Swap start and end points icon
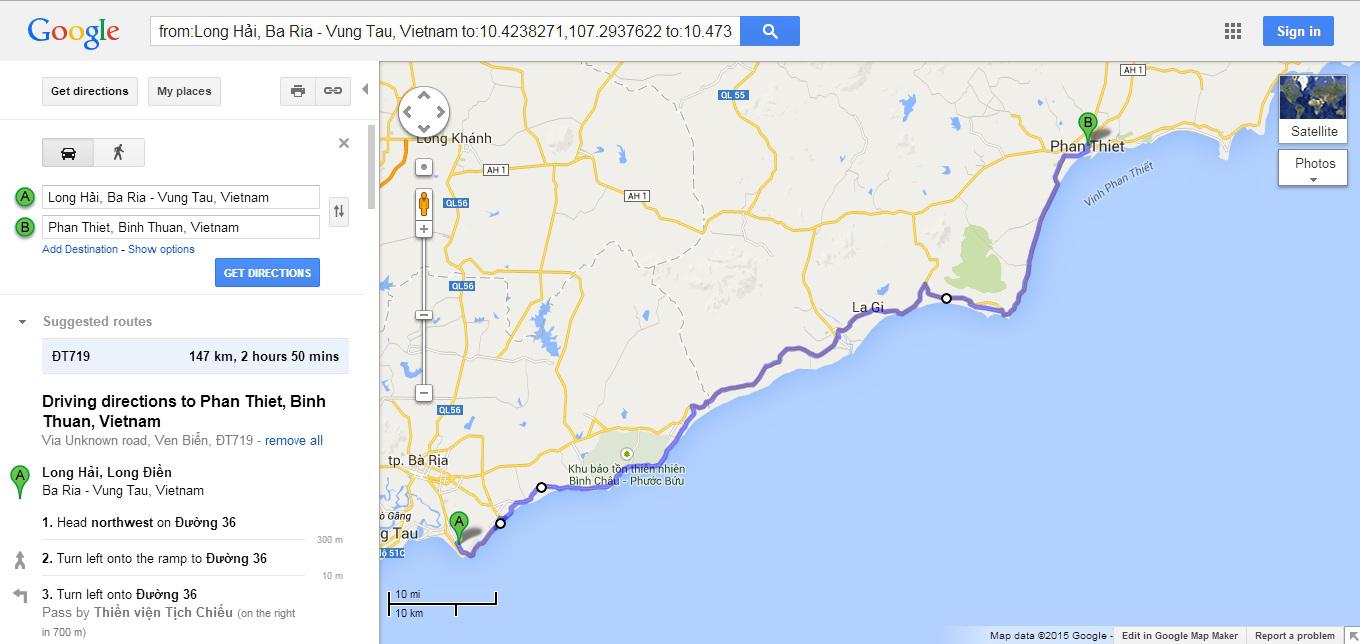 (340, 211)
